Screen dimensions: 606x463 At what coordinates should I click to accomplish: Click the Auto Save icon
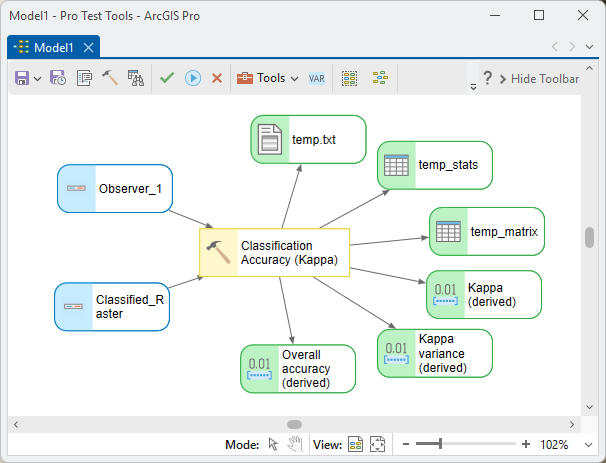coord(58,78)
